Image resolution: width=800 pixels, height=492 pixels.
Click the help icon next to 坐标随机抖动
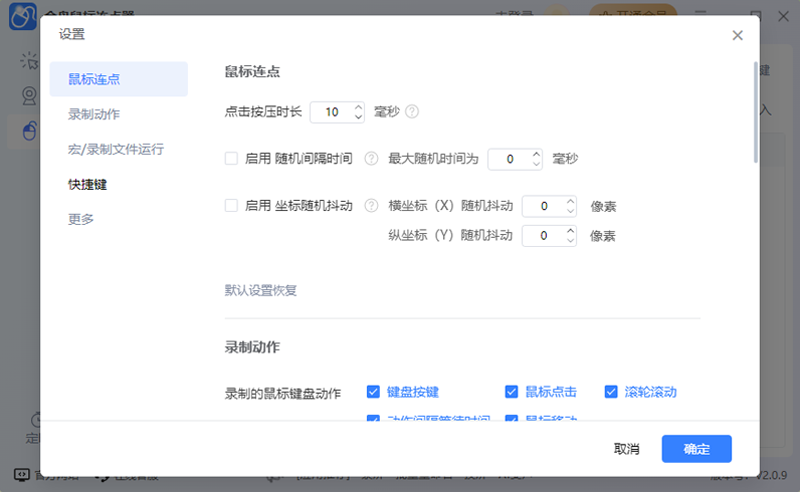tap(371, 206)
